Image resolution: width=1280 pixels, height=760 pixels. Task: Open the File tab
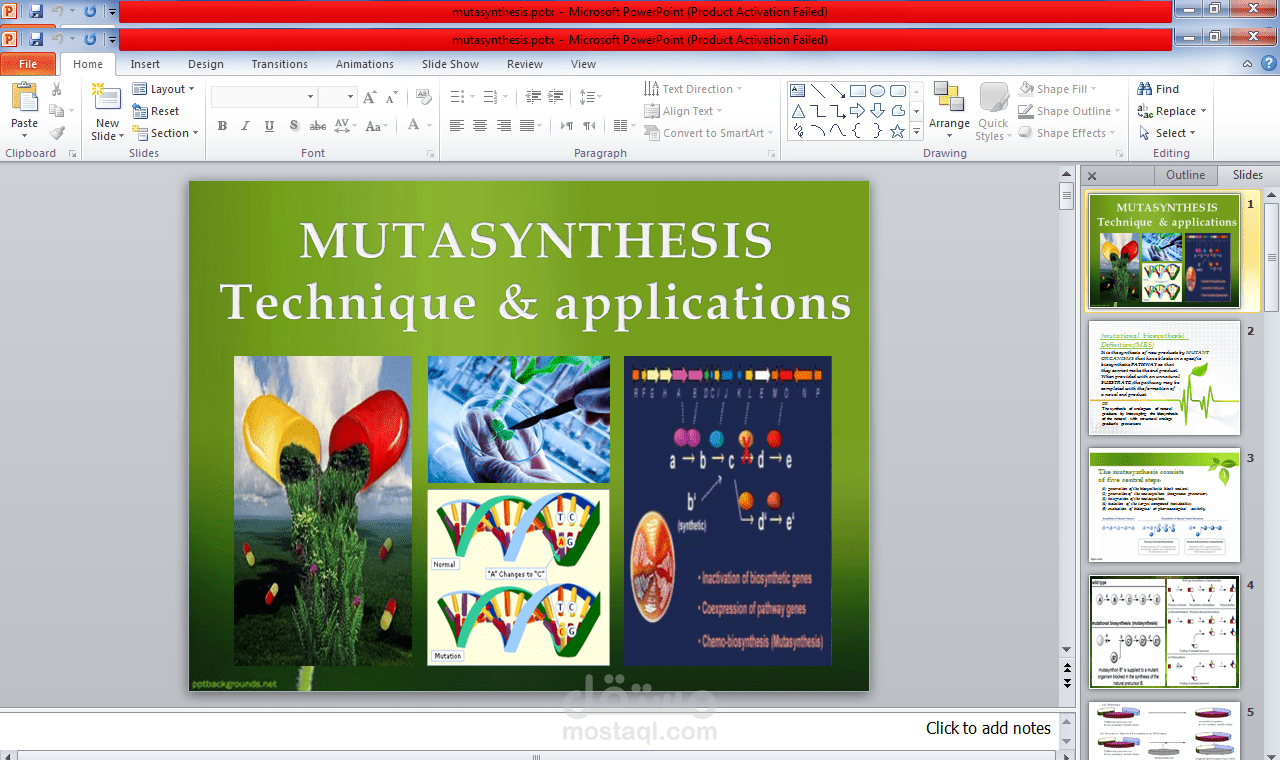coord(28,64)
